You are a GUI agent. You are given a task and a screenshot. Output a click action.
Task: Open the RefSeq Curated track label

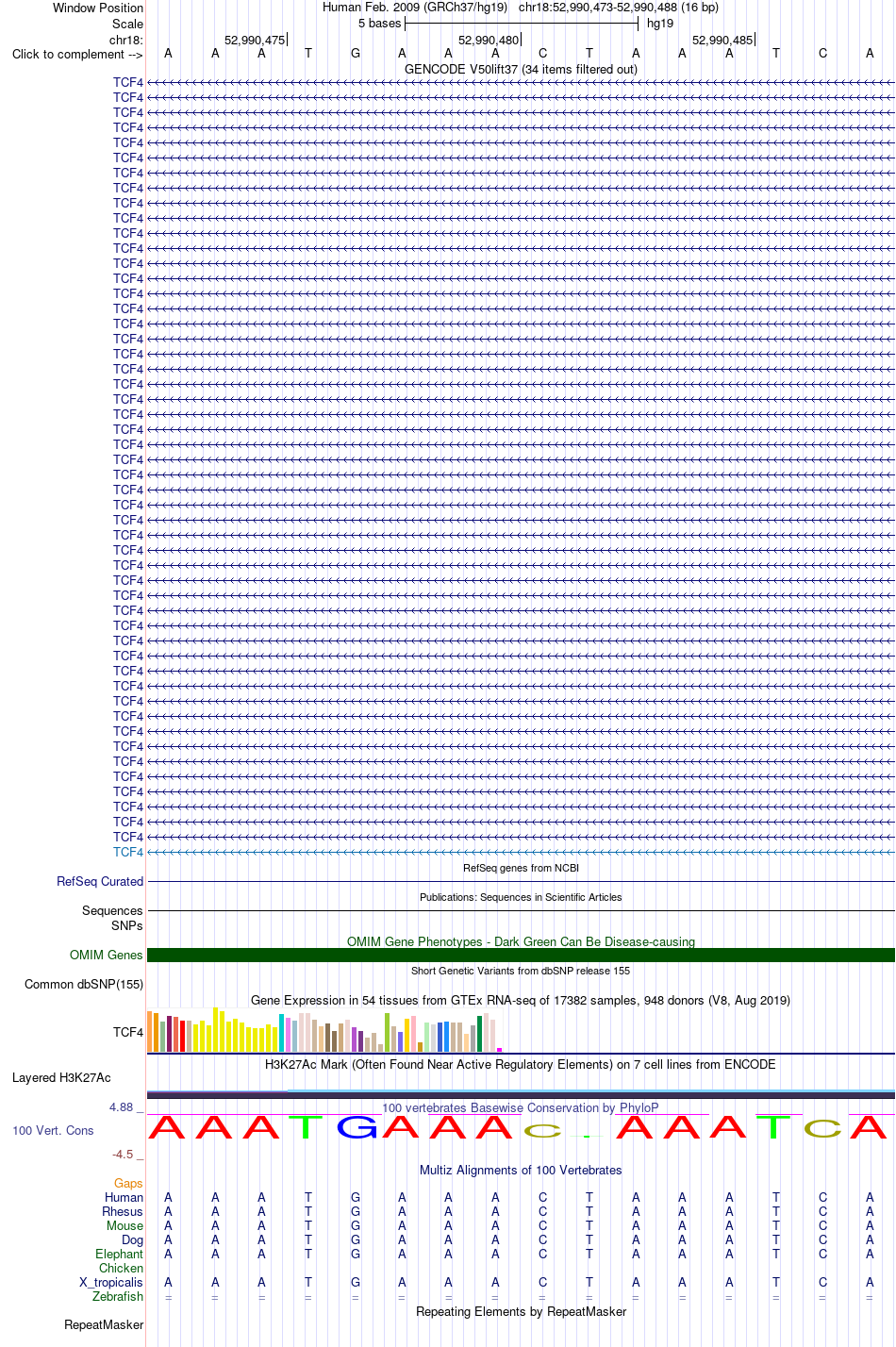click(x=100, y=881)
